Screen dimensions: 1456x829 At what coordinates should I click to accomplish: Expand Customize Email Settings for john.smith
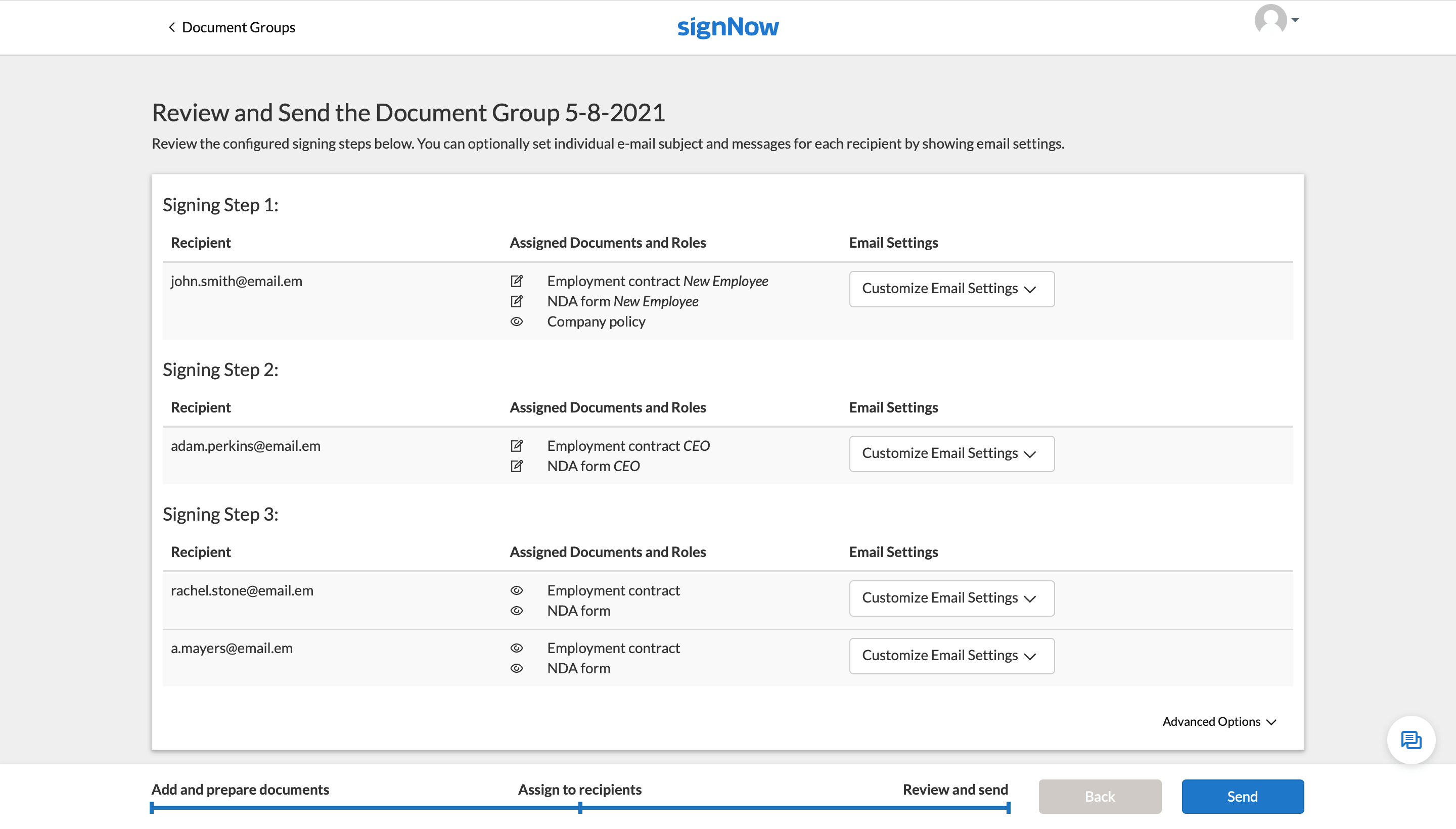coord(951,289)
